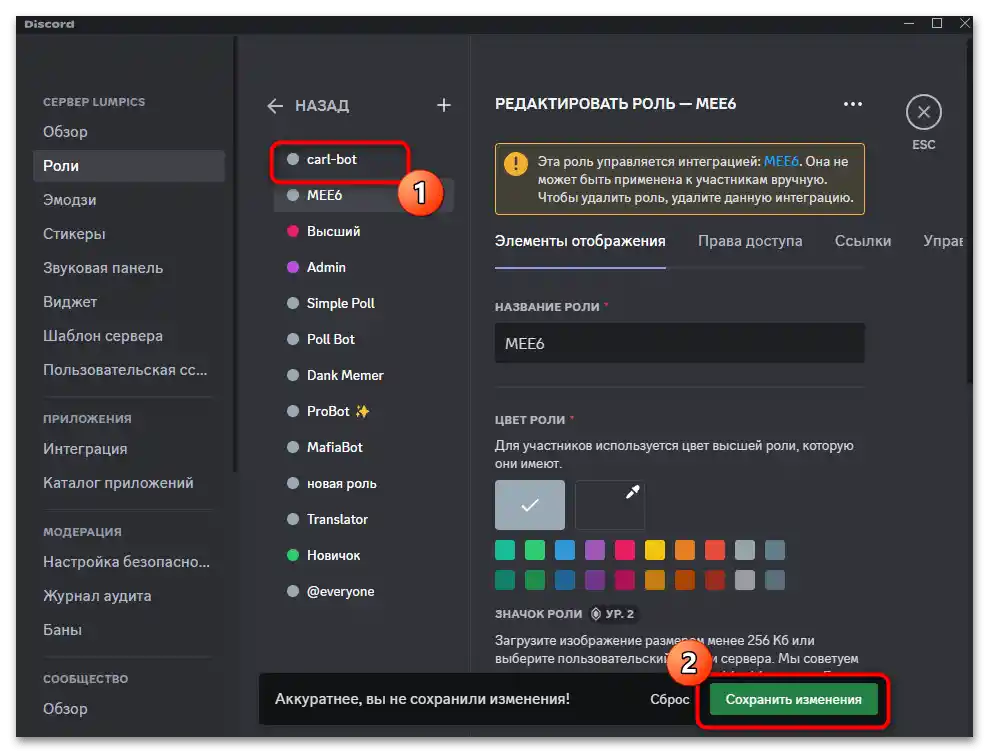Save changes with Сохранить изменения button
The height and width of the screenshot is (753, 989).
pos(794,700)
